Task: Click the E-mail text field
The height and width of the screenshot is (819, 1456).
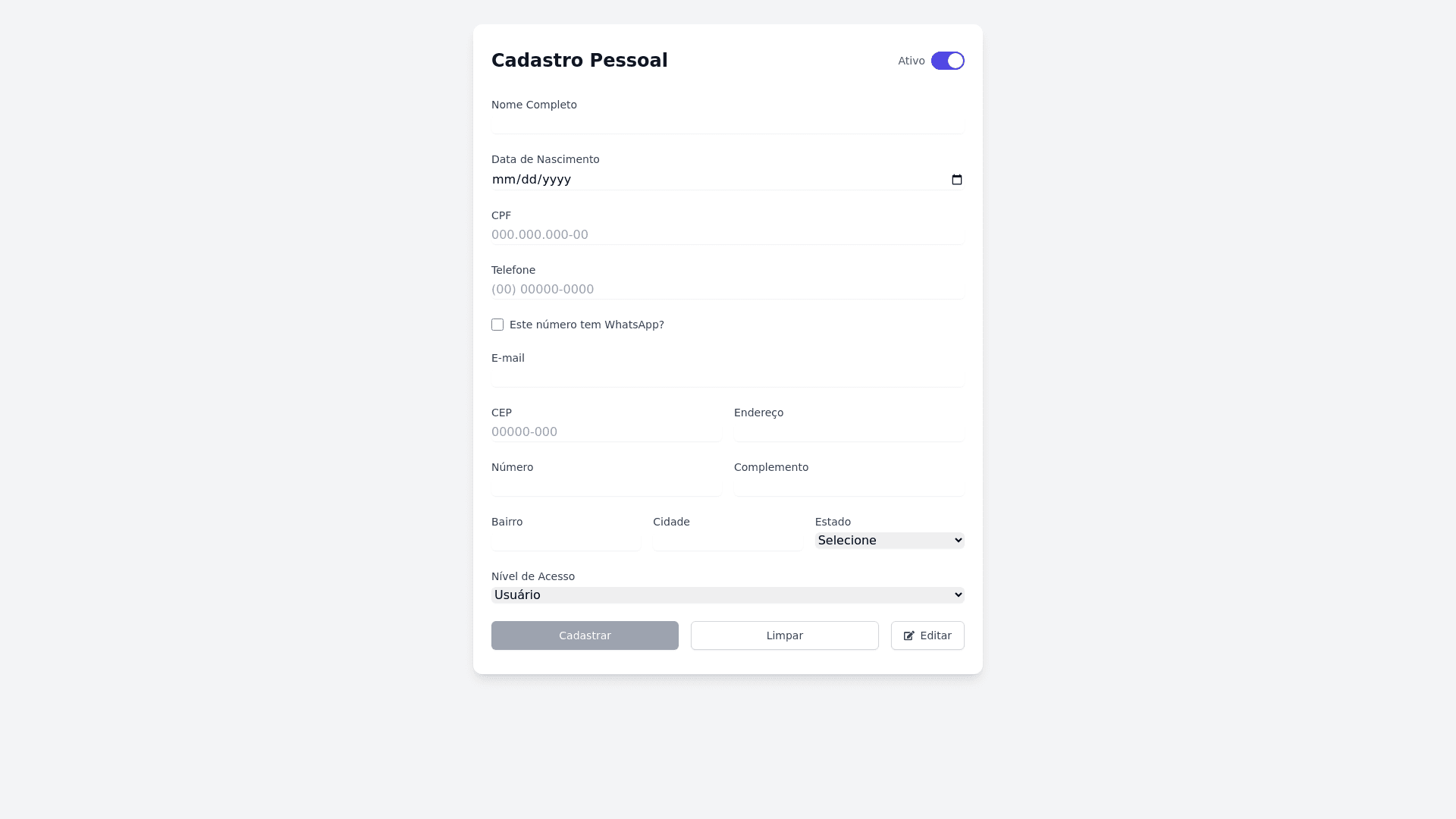Action: [727, 377]
